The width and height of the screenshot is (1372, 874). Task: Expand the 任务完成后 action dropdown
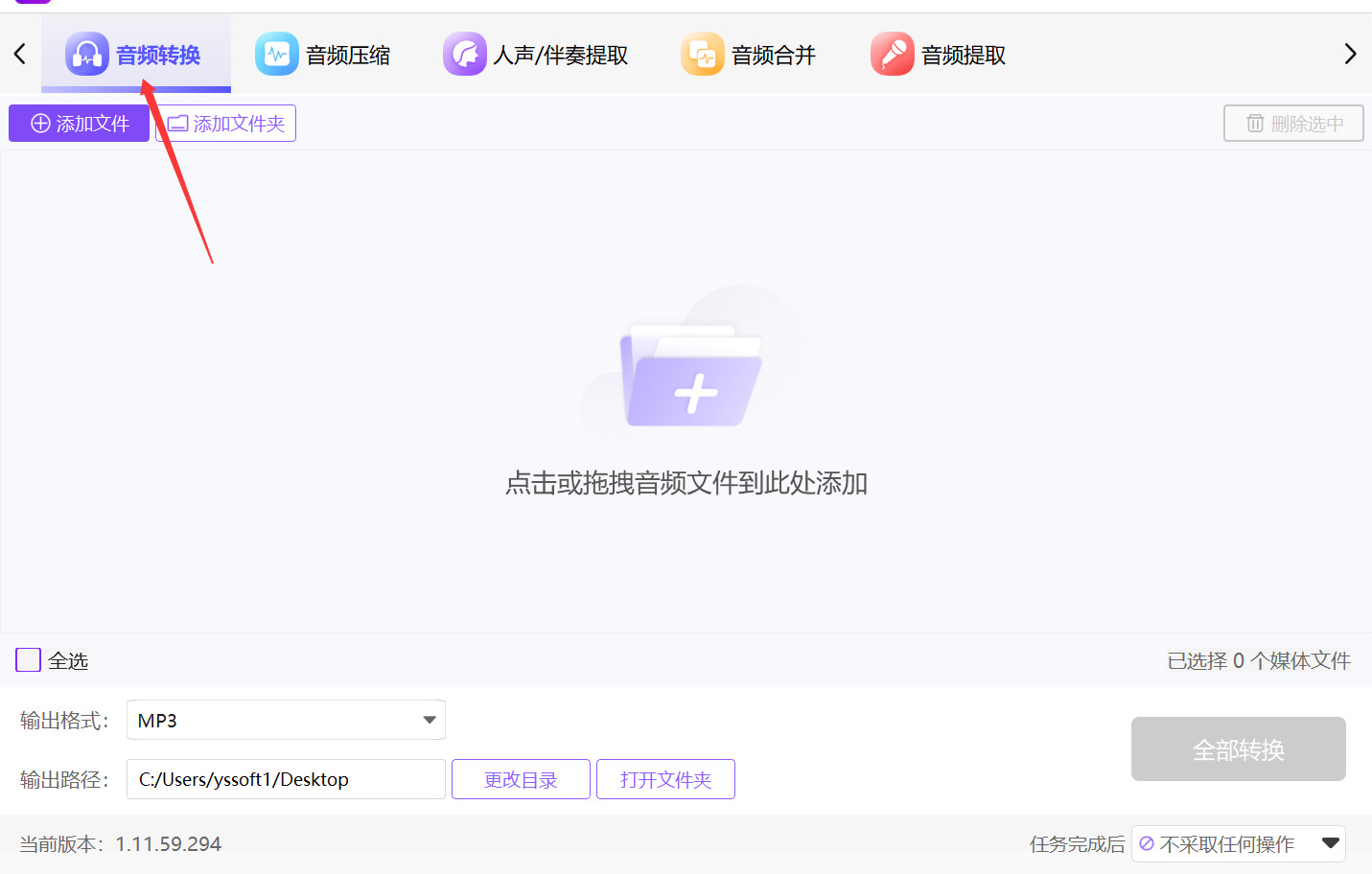click(1239, 844)
